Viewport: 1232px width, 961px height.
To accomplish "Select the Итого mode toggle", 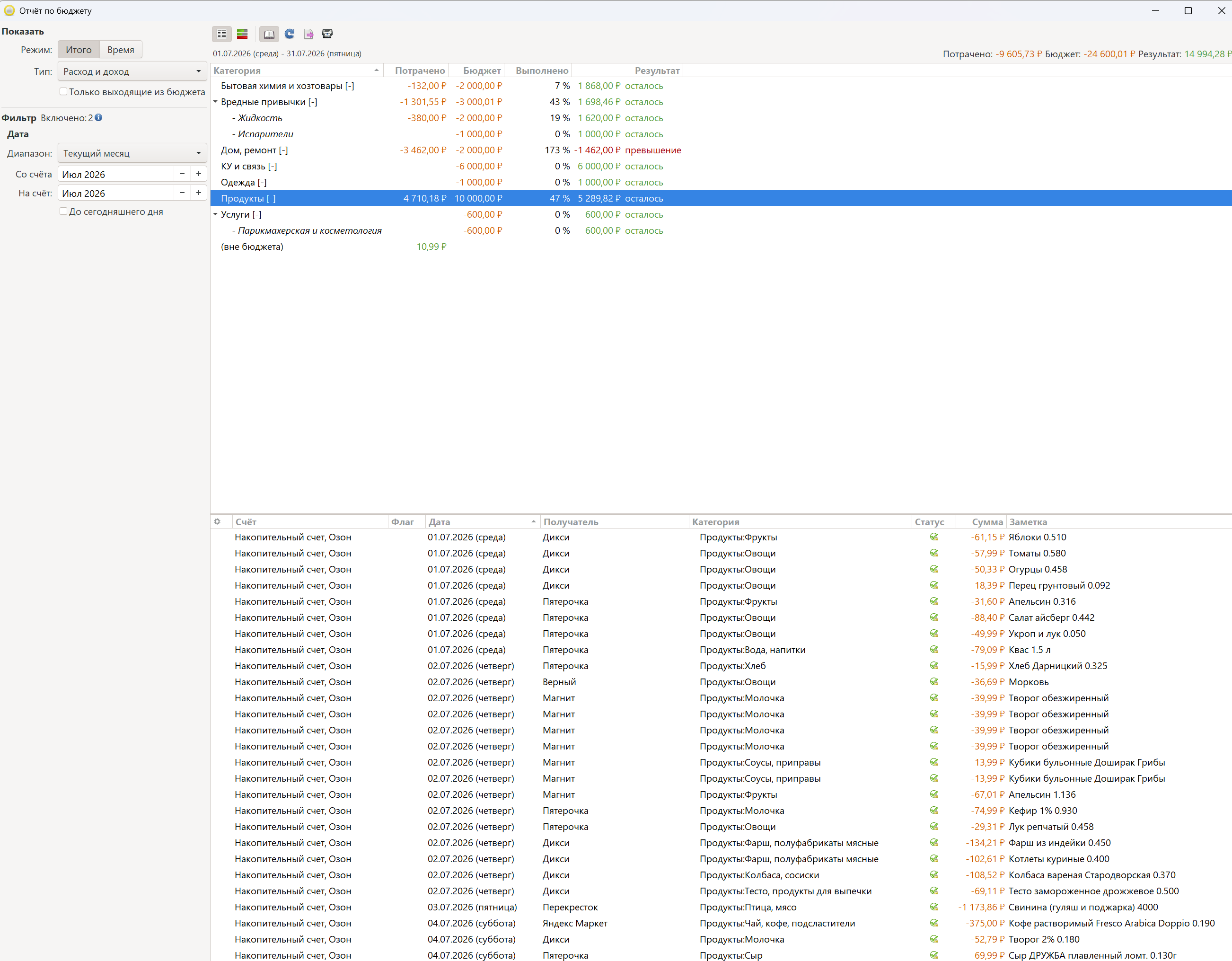I will pos(79,50).
